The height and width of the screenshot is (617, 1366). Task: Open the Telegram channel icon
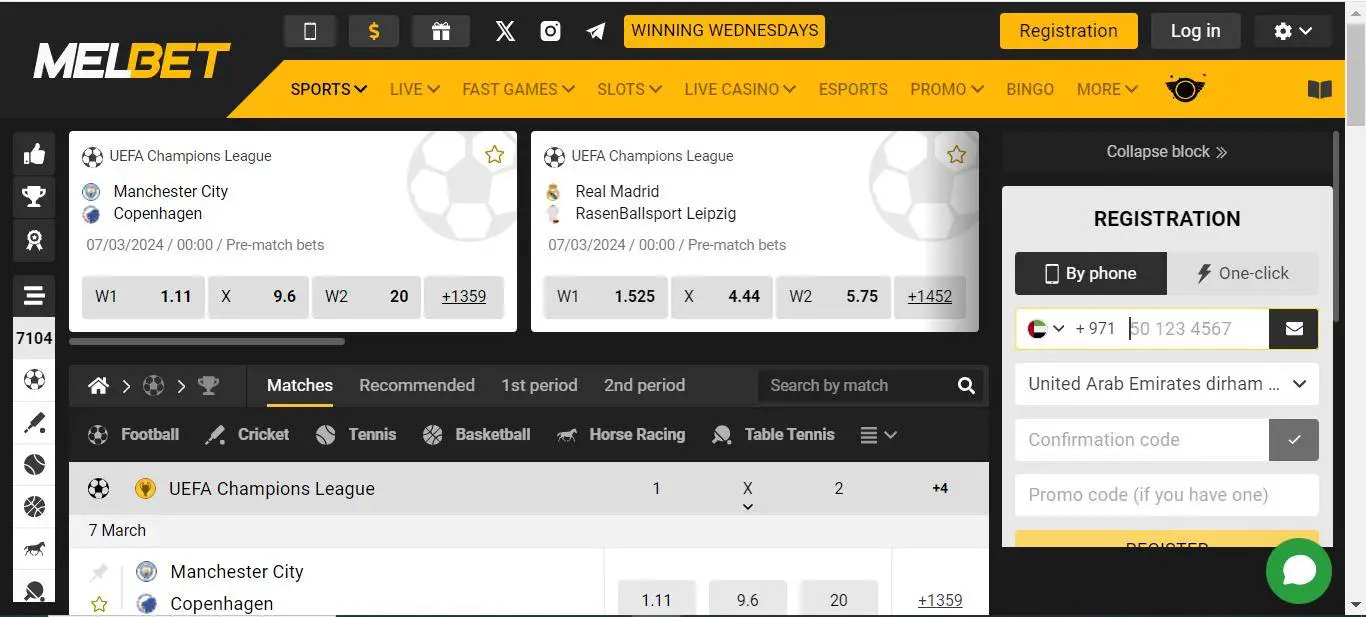coord(596,31)
